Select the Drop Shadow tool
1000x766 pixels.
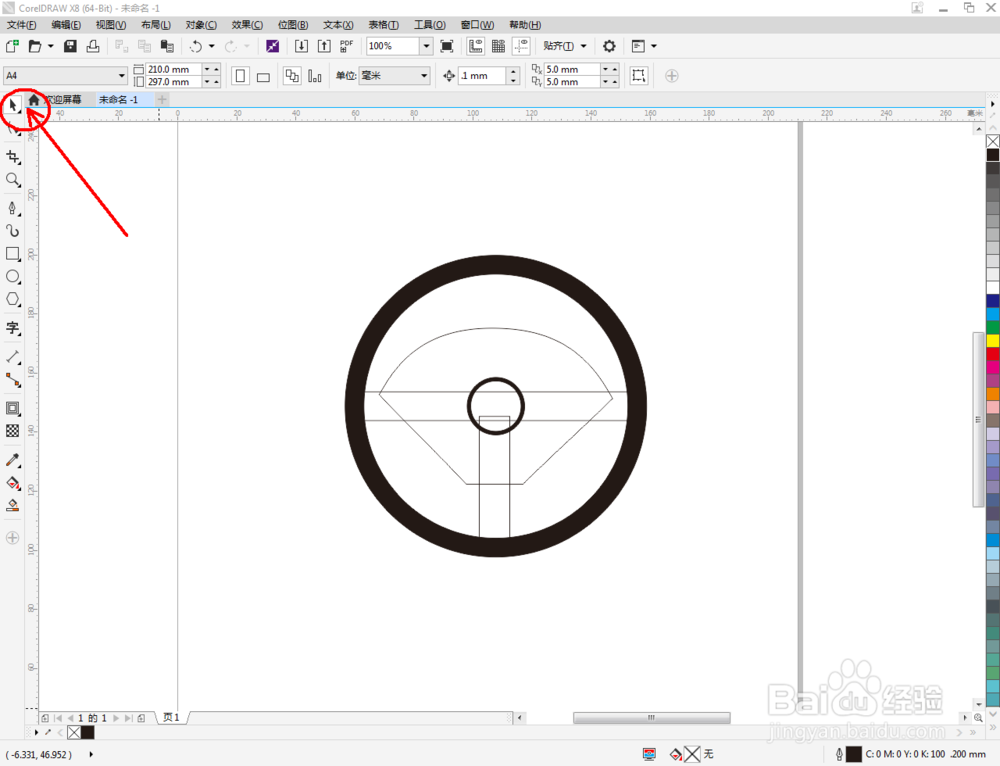point(13,408)
